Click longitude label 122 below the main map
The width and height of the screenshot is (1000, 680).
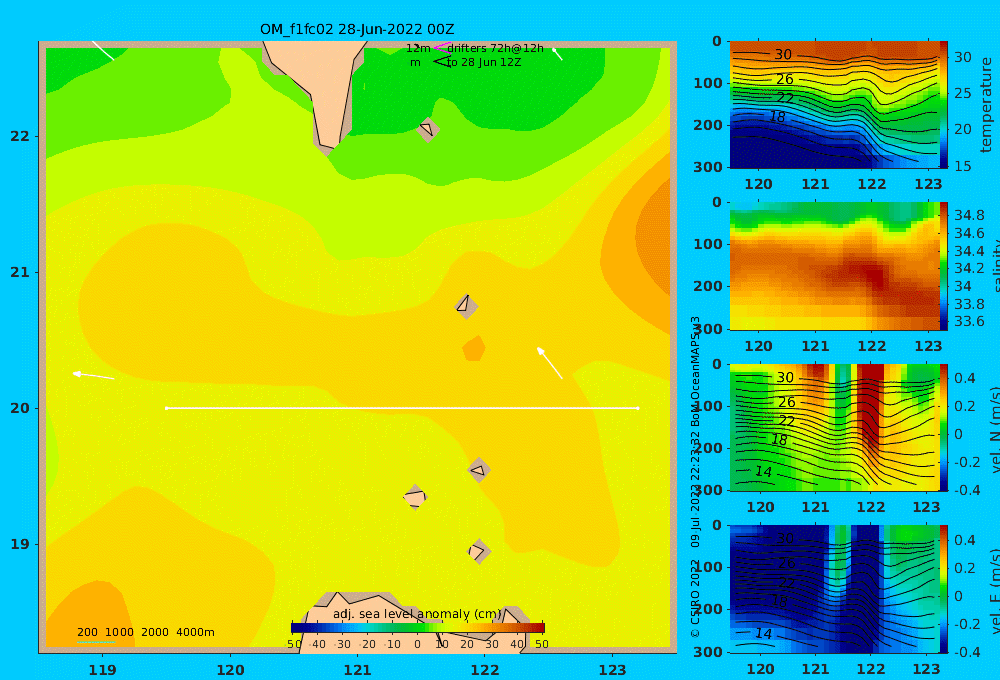pos(485,670)
